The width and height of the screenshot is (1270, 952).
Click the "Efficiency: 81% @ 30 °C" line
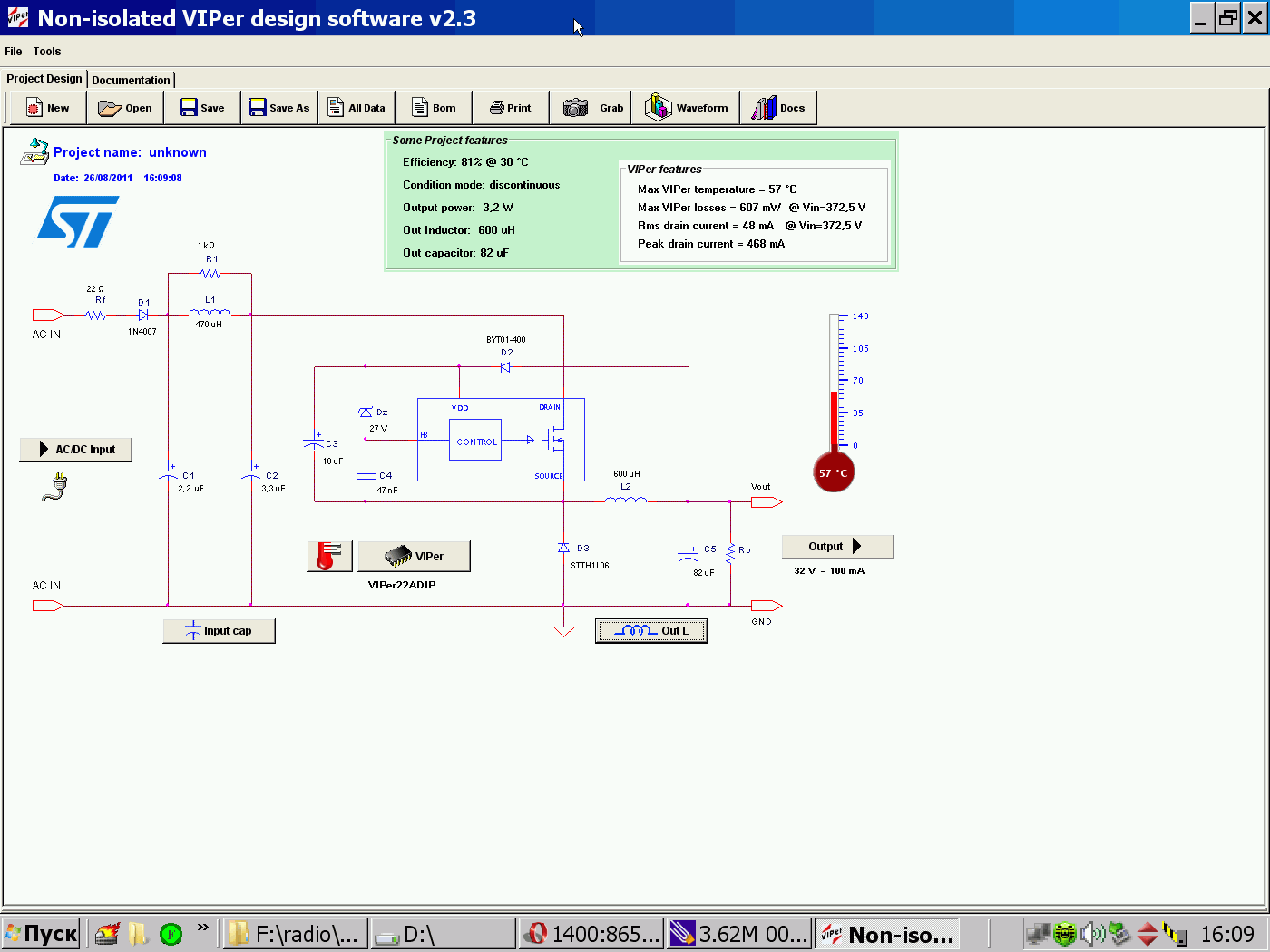point(465,162)
